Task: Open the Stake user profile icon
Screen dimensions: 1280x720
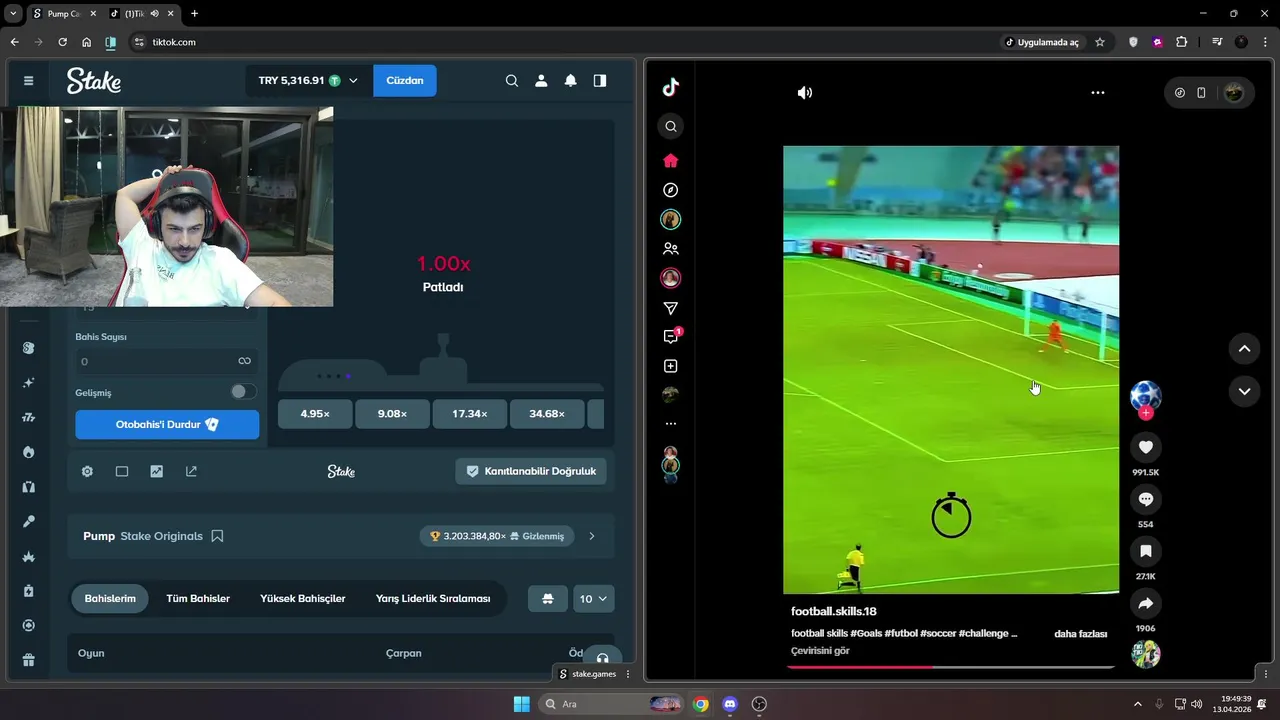Action: [x=541, y=80]
